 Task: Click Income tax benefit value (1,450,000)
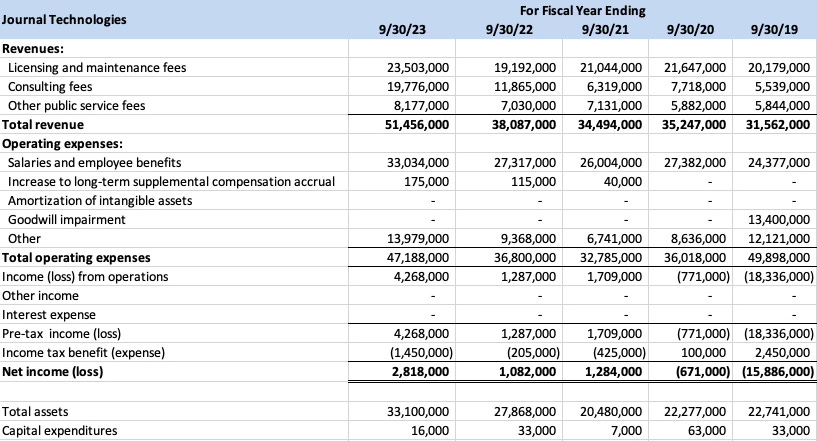pyautogui.click(x=417, y=352)
